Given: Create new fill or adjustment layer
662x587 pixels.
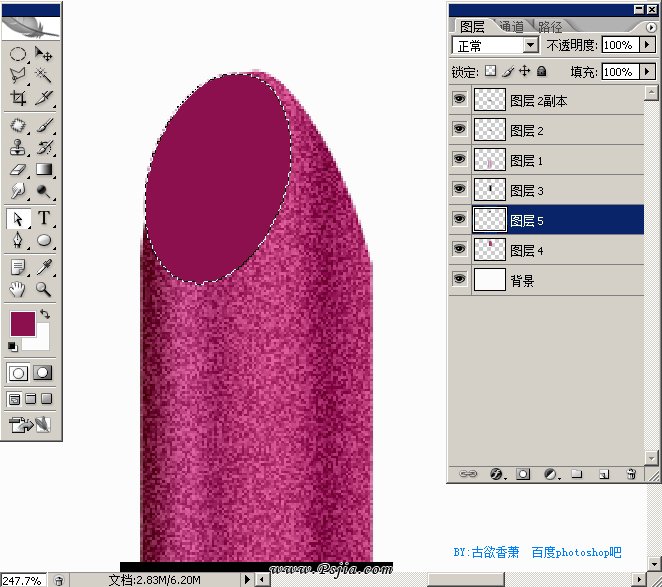Looking at the screenshot, I should tap(550, 474).
